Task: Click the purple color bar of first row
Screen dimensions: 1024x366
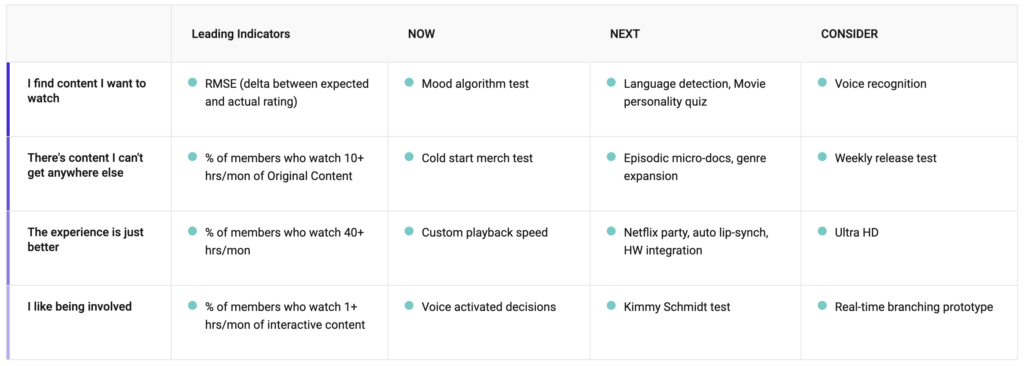Action: [x=8, y=99]
